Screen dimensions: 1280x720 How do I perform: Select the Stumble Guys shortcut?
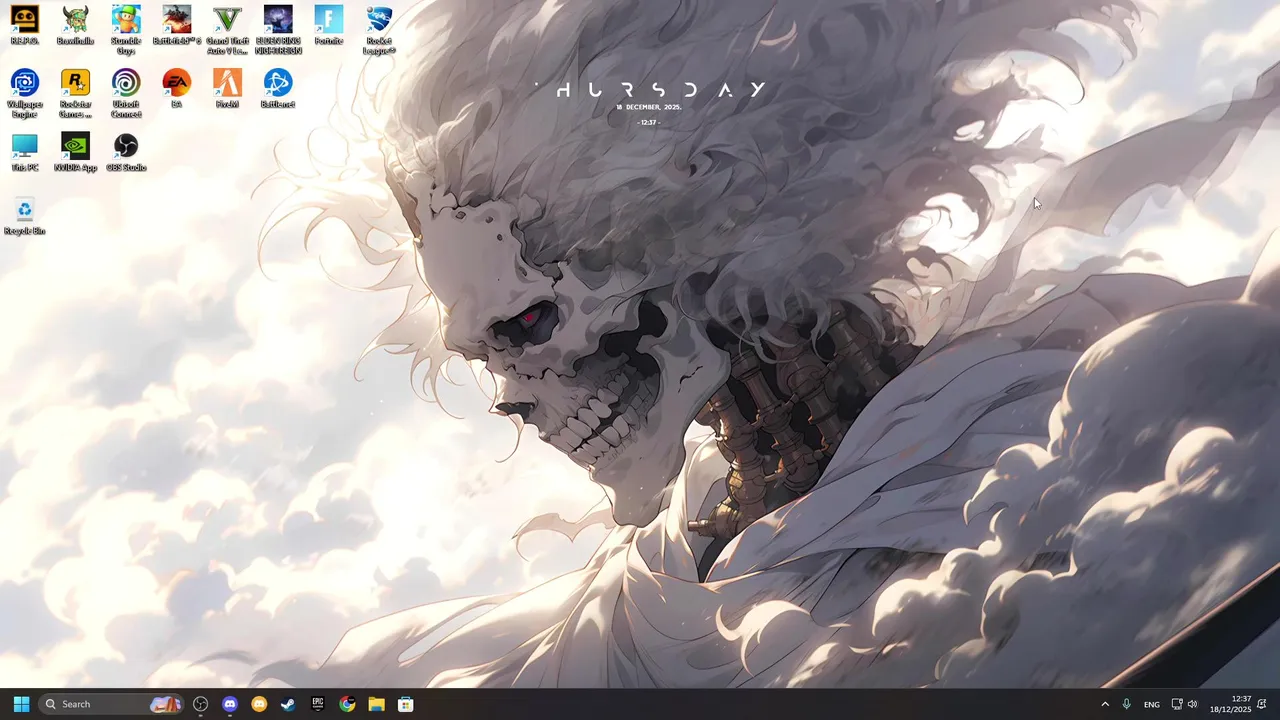coord(126,30)
